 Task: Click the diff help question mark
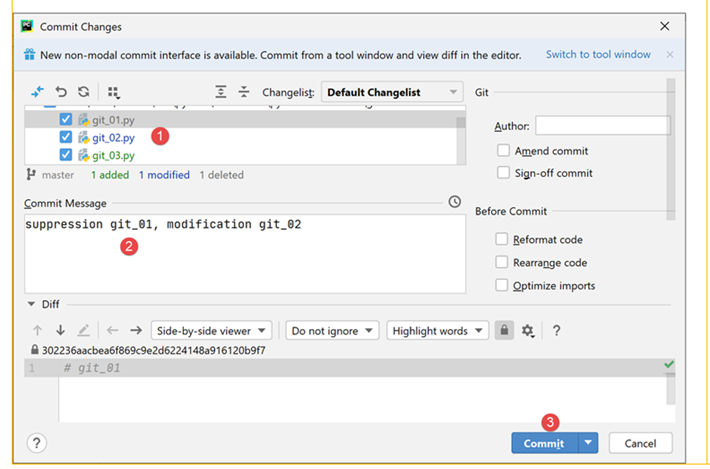557,331
